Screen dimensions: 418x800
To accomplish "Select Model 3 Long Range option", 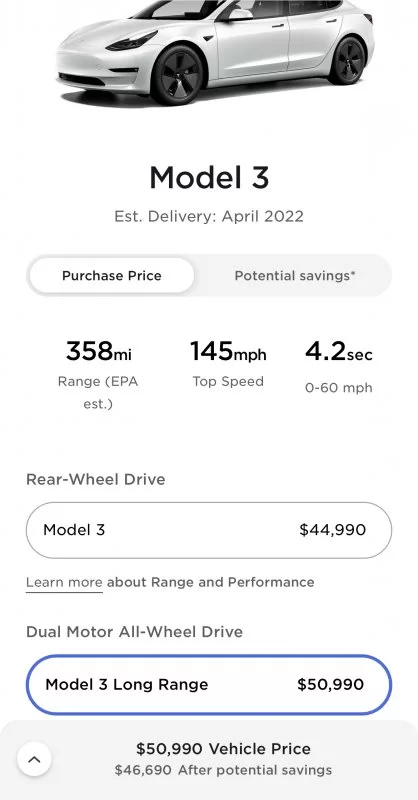I will [x=209, y=685].
